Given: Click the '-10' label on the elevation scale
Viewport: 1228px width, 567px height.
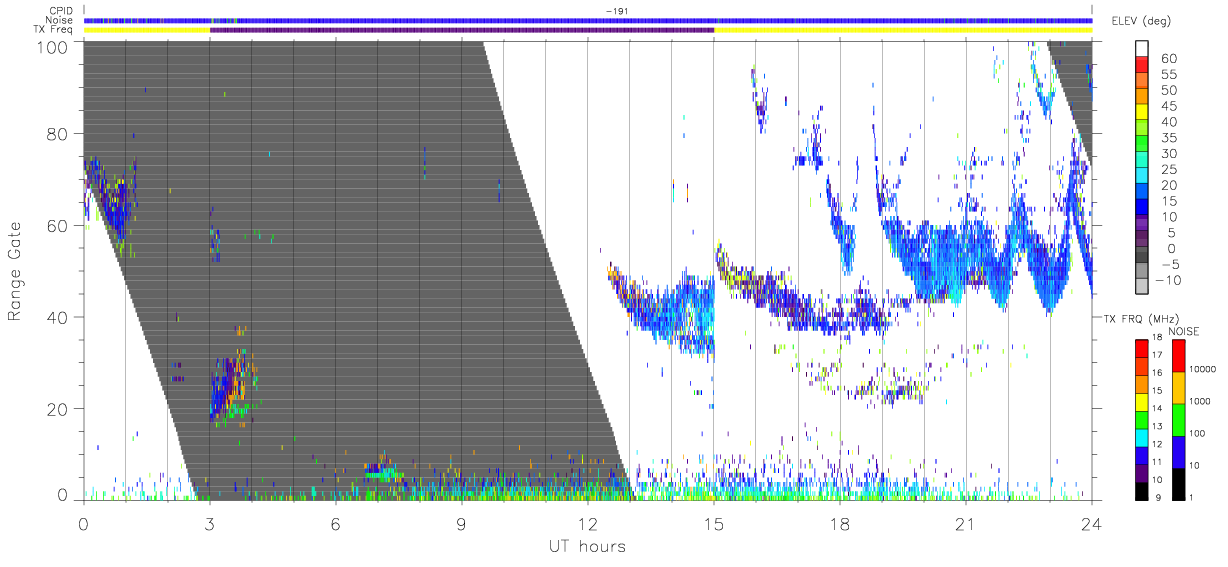Looking at the screenshot, I should [x=1166, y=280].
